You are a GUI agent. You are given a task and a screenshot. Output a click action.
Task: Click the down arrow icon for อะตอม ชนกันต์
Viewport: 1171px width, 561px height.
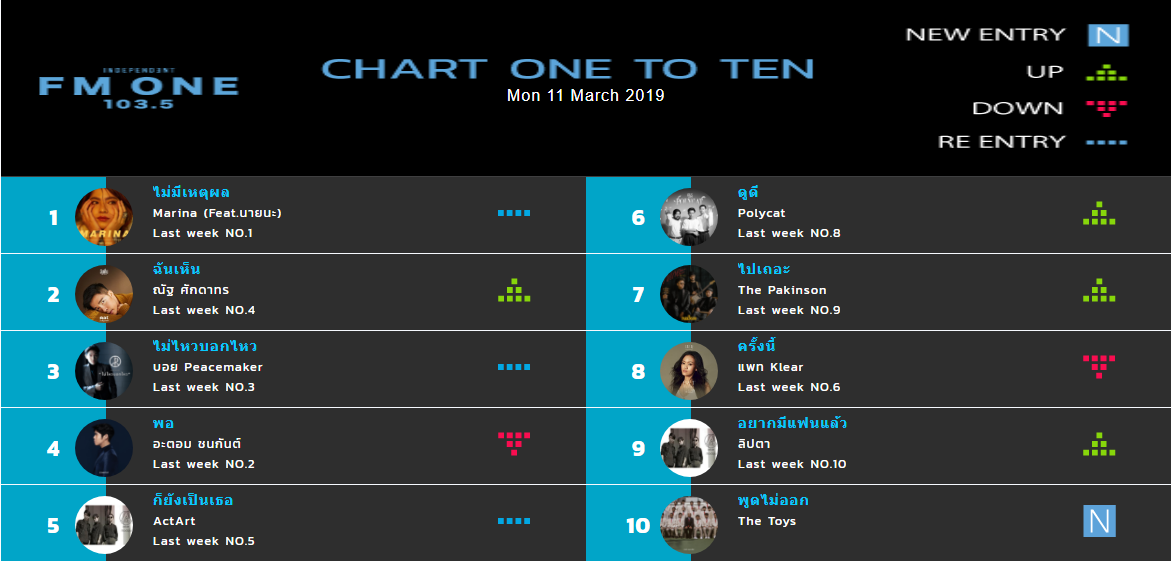point(514,444)
